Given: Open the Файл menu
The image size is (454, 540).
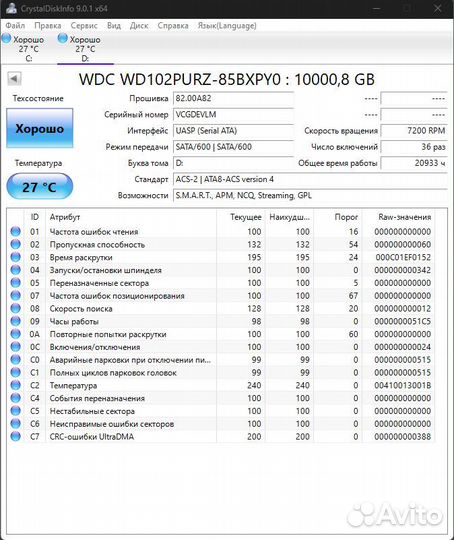Looking at the screenshot, I should pos(15,25).
